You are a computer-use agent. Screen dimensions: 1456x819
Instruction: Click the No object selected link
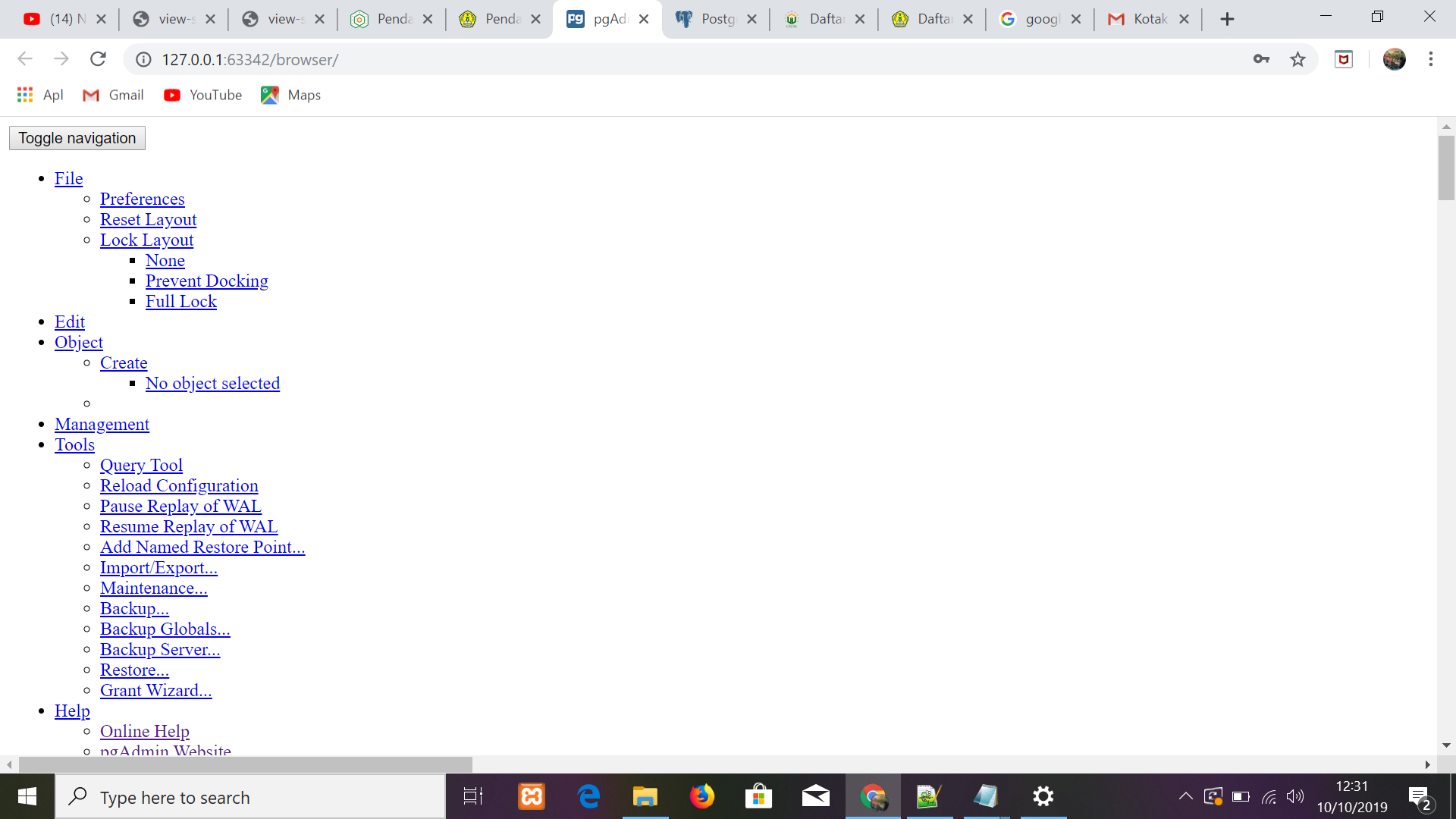(x=212, y=383)
